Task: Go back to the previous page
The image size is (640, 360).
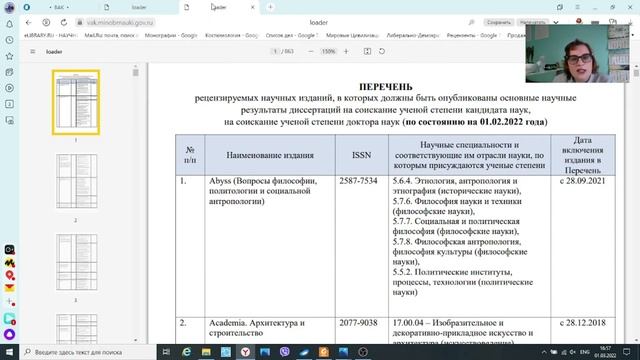Action: click(28, 22)
